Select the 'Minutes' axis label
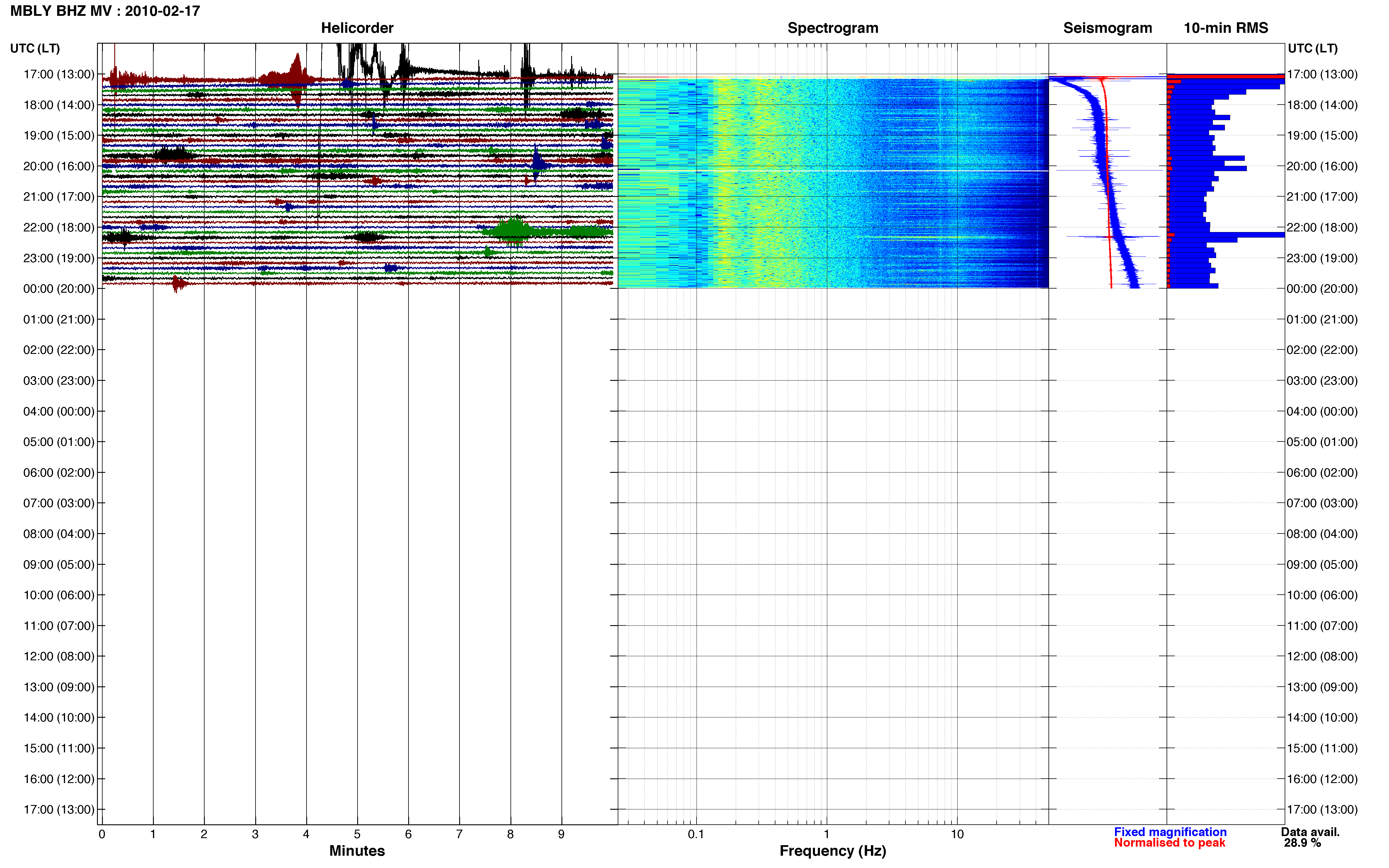The width and height of the screenshot is (1389, 868). (x=357, y=850)
